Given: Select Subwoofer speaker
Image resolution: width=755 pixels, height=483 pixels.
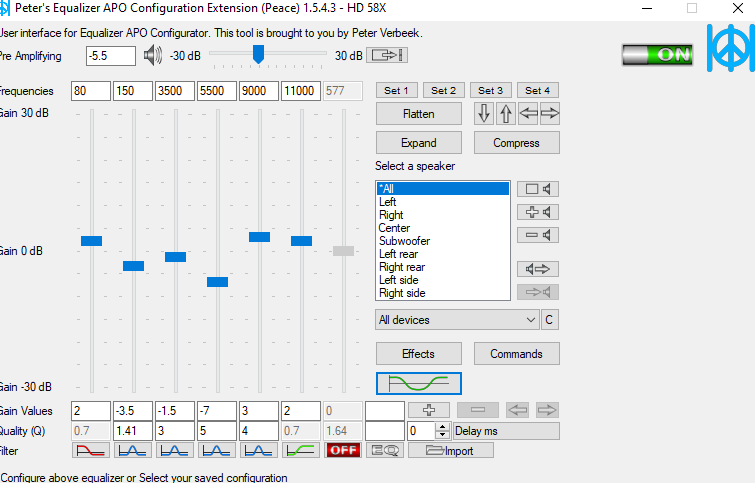Looking at the screenshot, I should click(443, 241).
